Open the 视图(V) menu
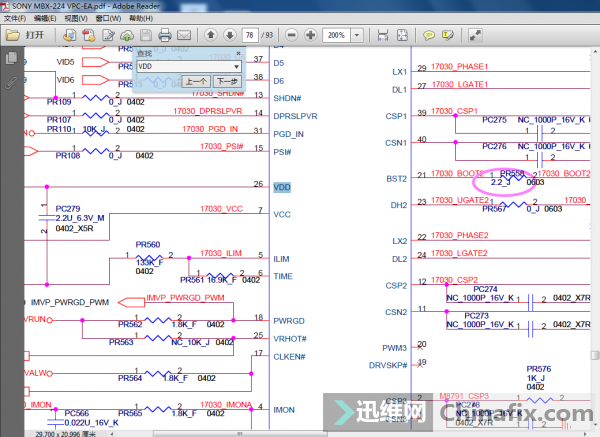This screenshot has height=437, width=600. (x=76, y=18)
